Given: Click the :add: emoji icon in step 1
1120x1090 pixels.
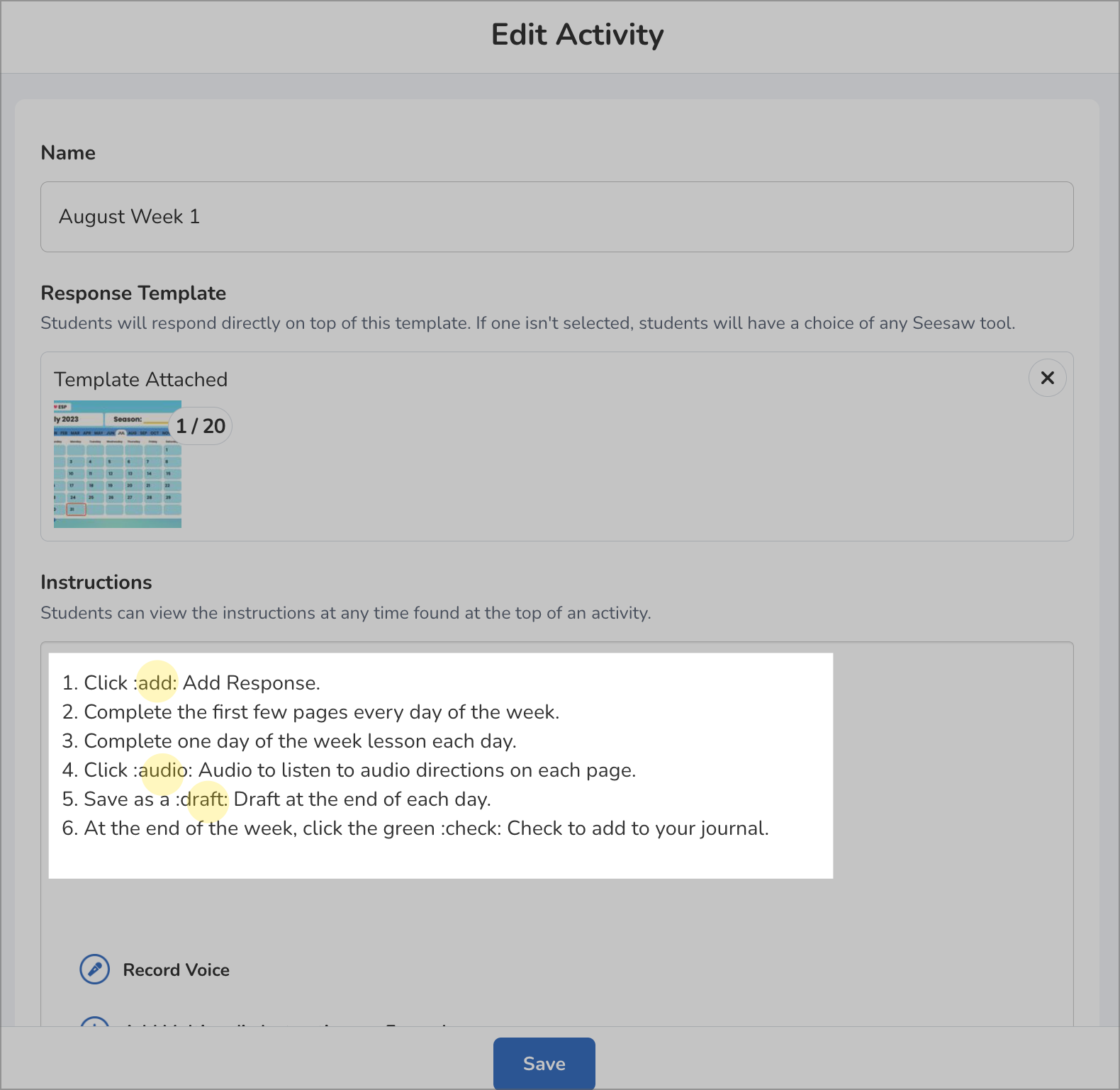Looking at the screenshot, I should (157, 682).
